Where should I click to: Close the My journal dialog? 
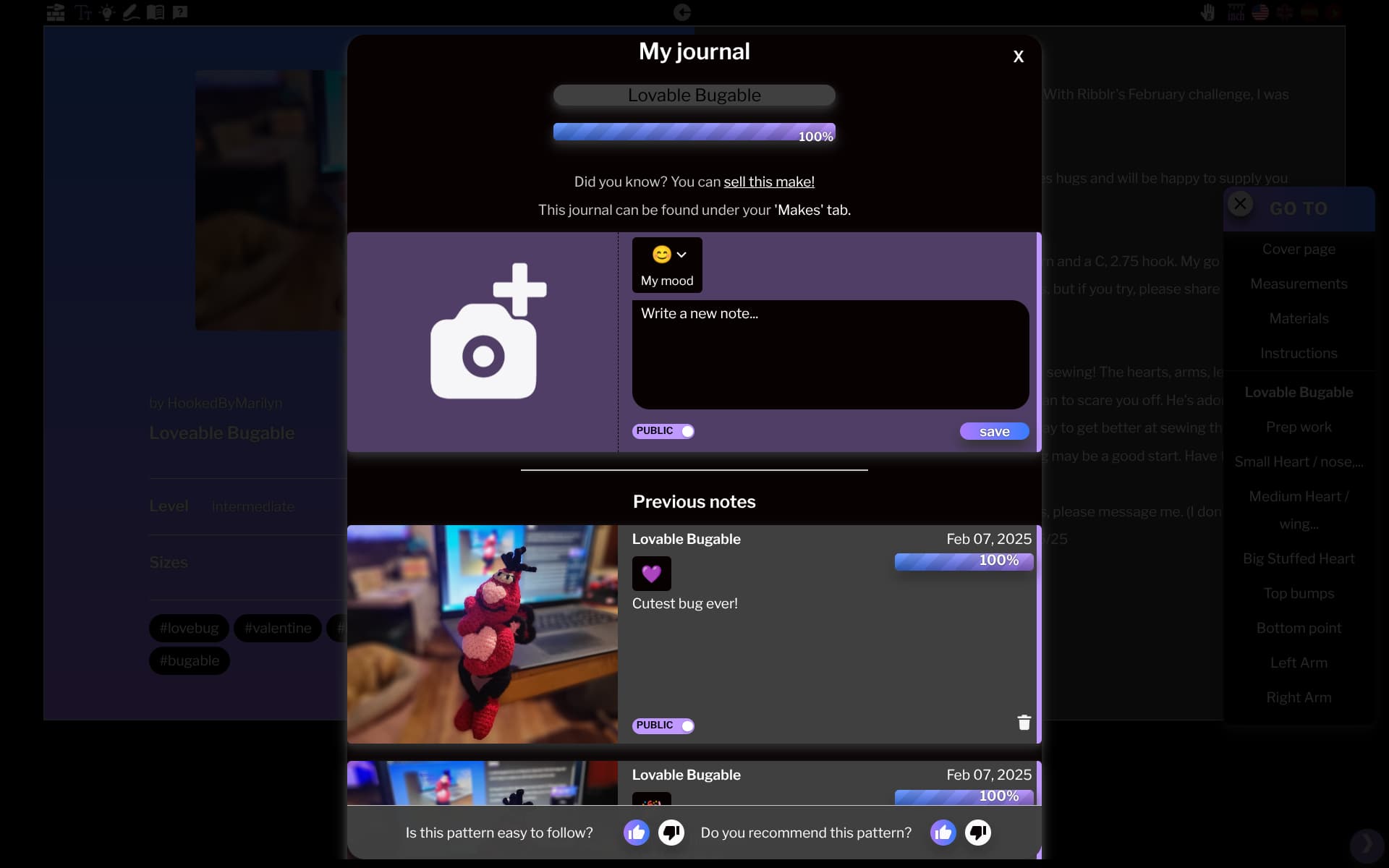point(1018,56)
